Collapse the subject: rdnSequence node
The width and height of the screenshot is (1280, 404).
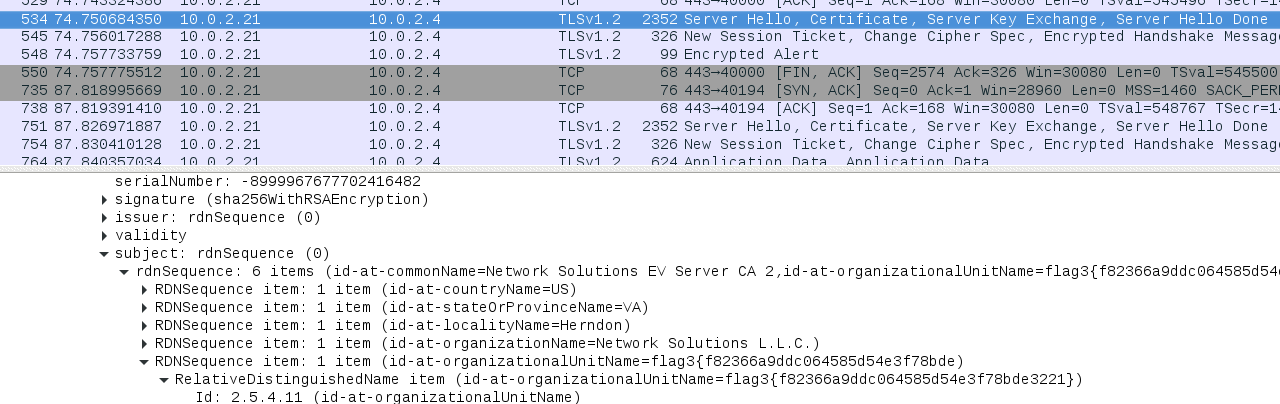(x=105, y=254)
